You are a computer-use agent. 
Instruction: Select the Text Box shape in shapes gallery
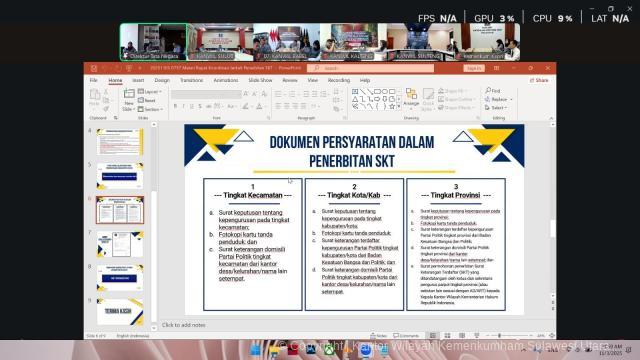click(355, 91)
